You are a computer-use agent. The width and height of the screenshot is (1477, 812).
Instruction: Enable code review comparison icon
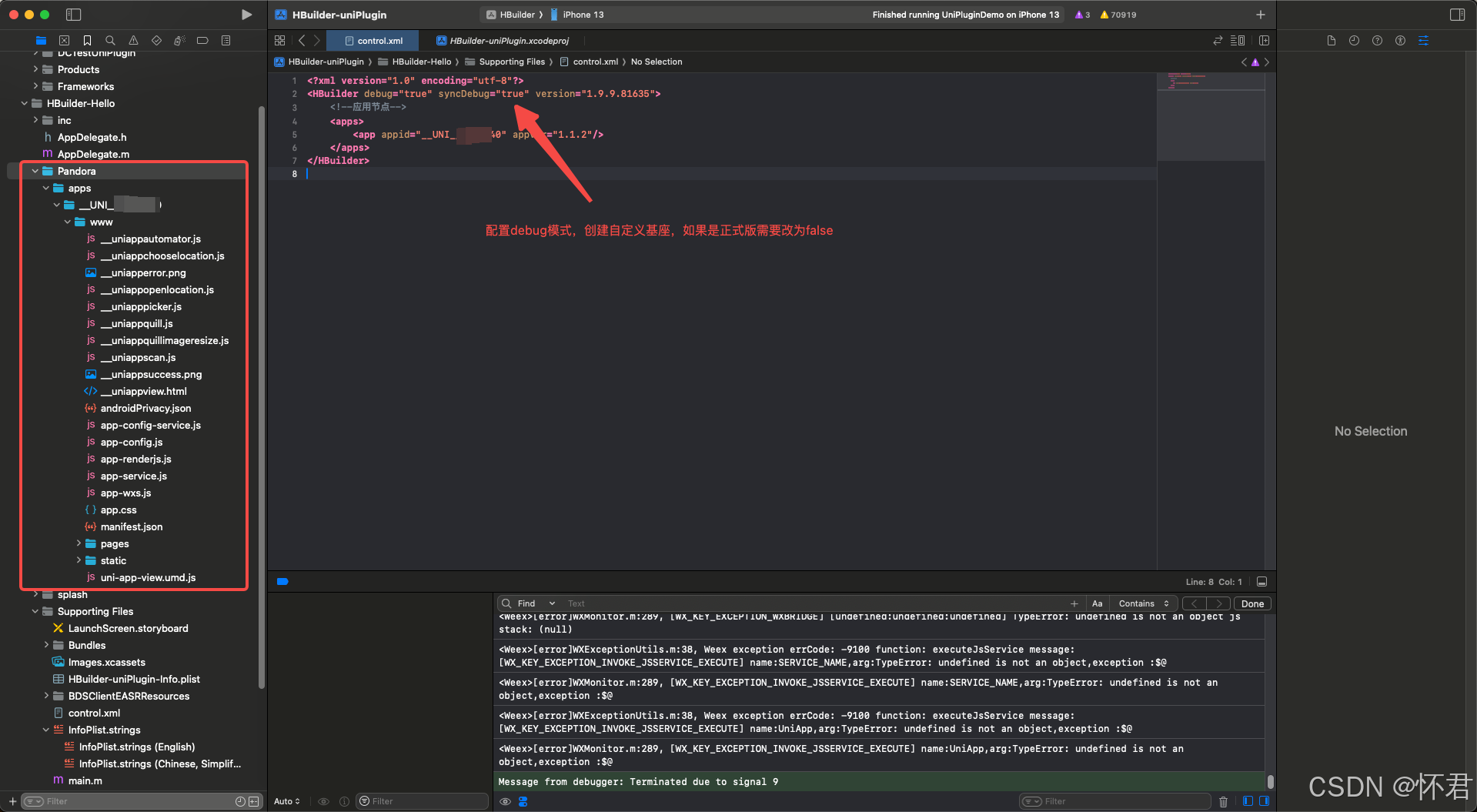(x=1218, y=40)
